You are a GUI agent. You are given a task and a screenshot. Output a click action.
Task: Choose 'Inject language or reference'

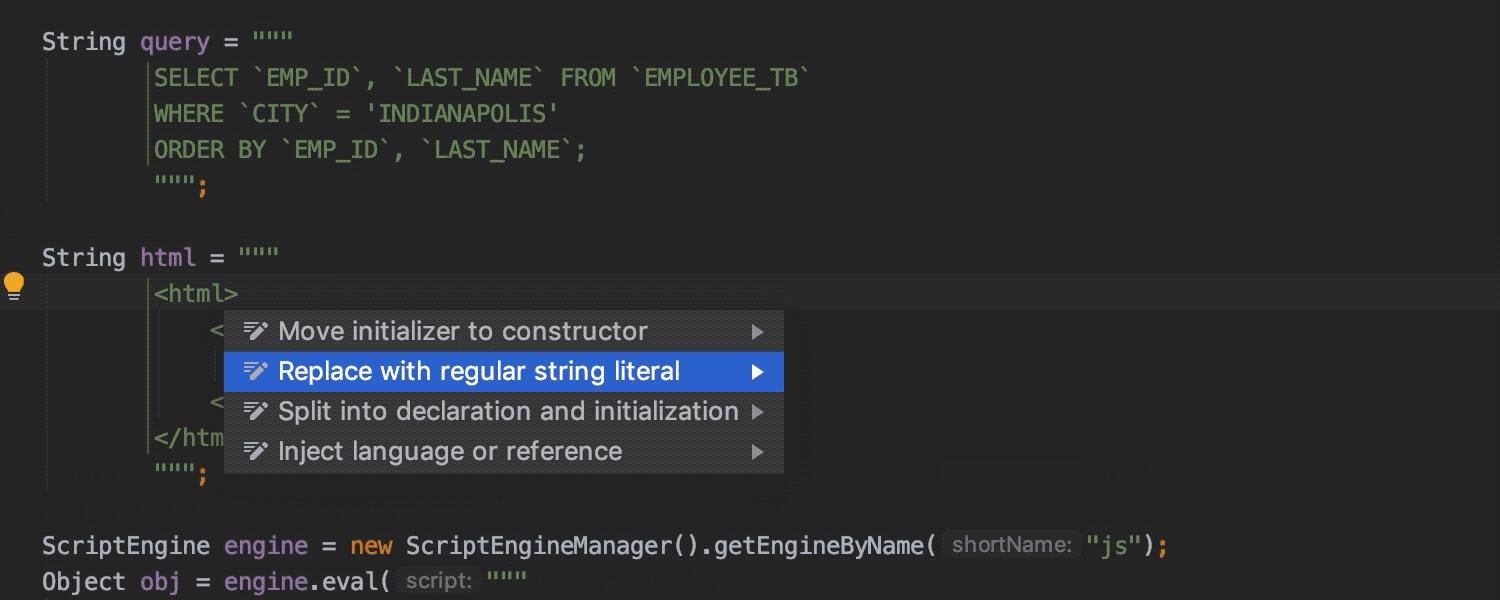449,451
